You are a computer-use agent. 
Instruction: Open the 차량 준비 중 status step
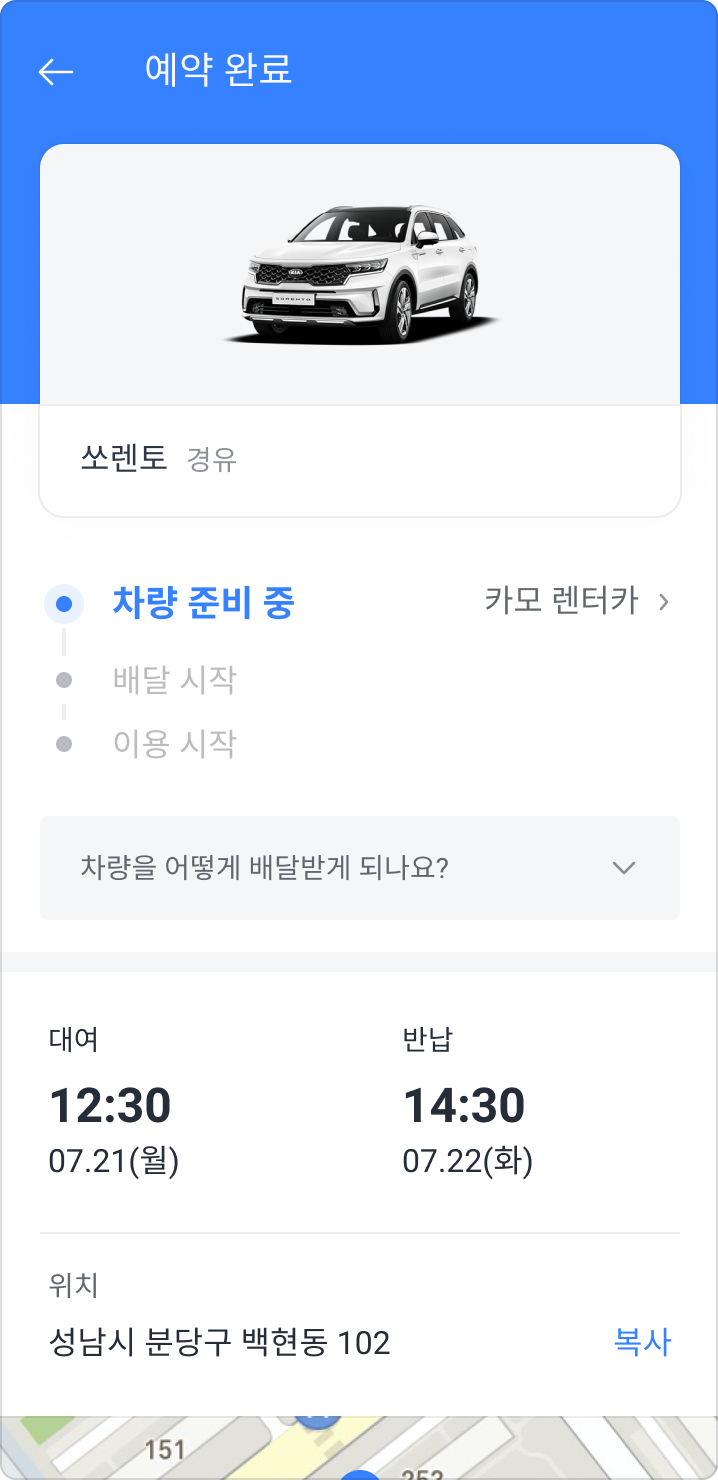tap(204, 603)
